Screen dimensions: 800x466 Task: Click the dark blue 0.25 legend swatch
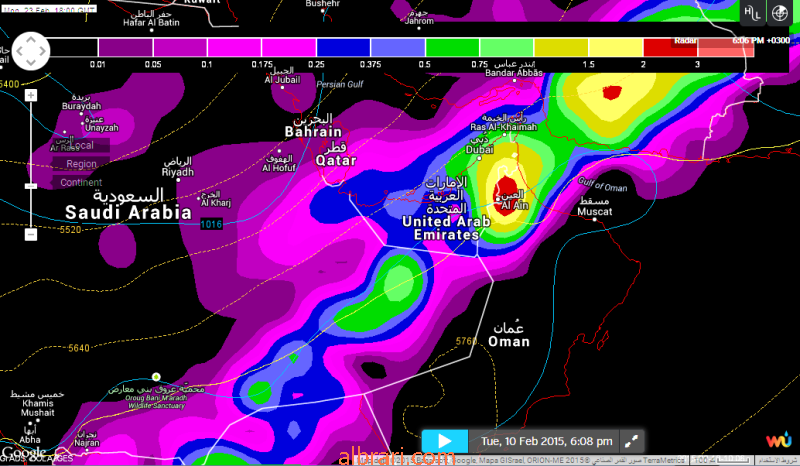click(x=343, y=47)
